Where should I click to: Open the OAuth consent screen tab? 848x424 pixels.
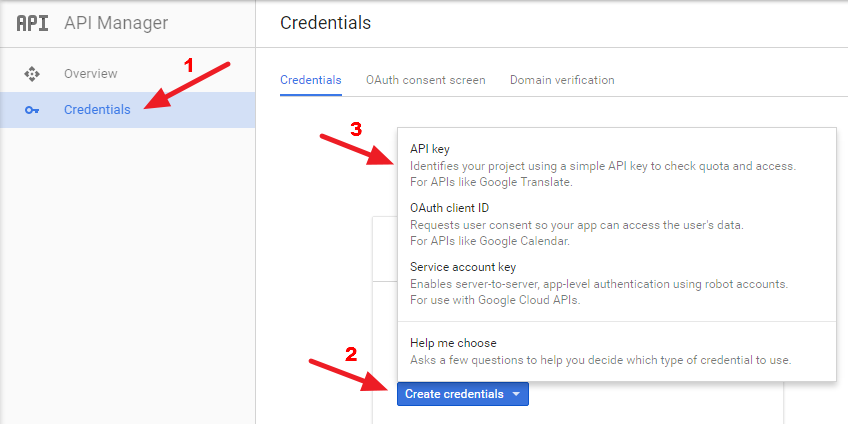tap(426, 80)
